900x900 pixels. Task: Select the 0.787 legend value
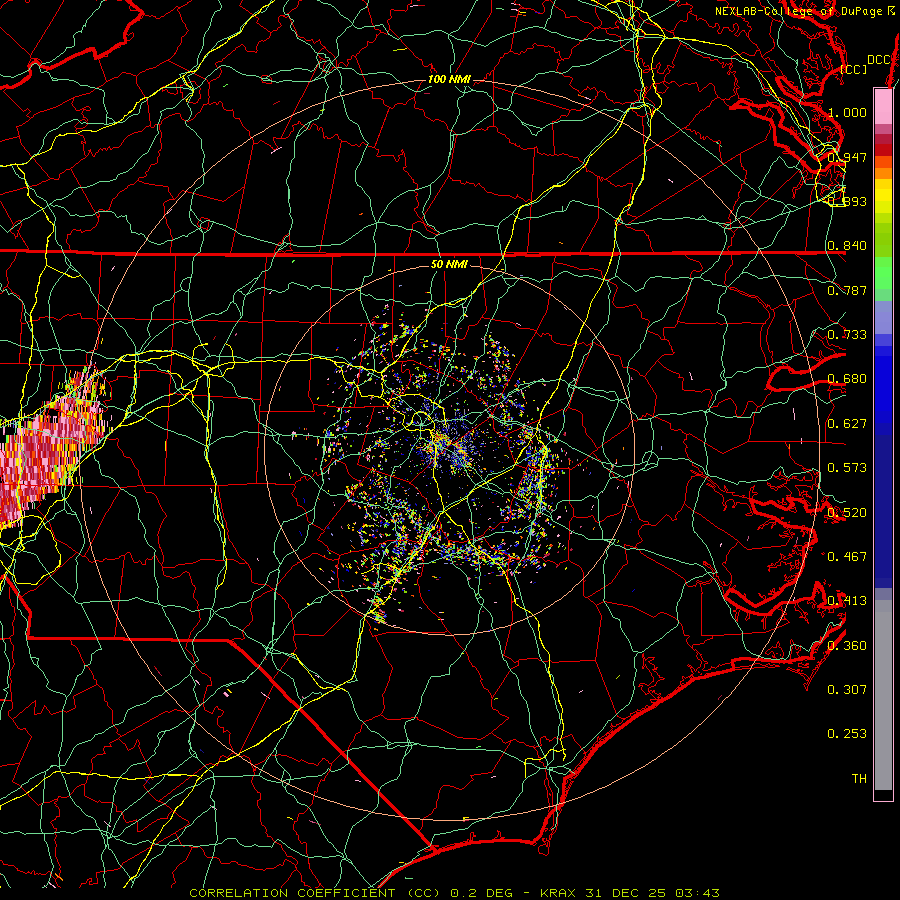pyautogui.click(x=847, y=290)
